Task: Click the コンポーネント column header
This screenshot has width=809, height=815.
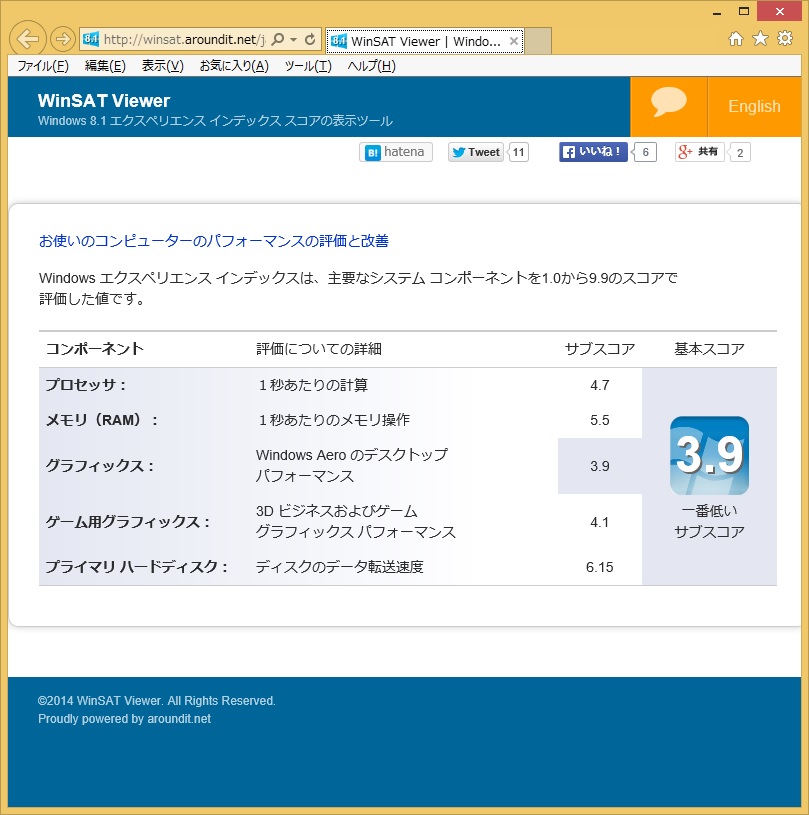Action: [95, 349]
